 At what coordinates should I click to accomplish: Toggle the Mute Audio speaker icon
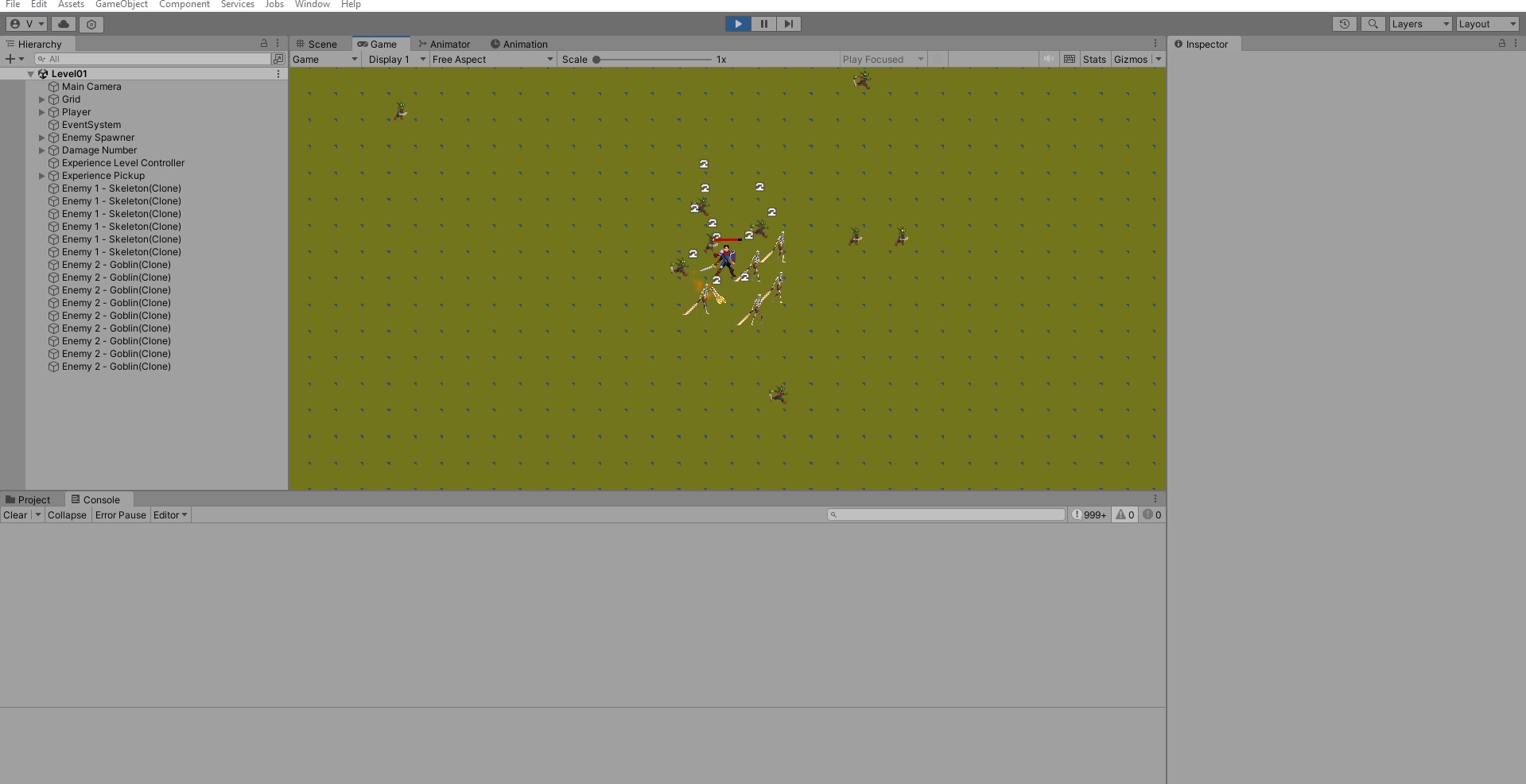(1049, 59)
